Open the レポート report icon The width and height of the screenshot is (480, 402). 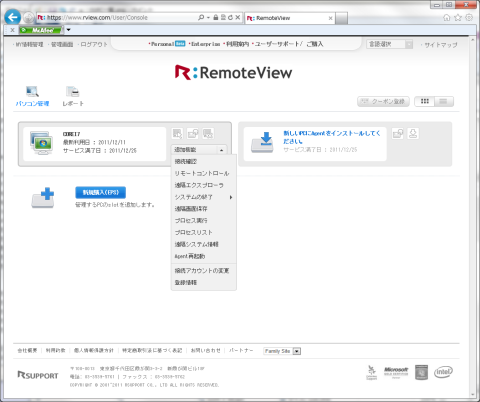pyautogui.click(x=73, y=96)
